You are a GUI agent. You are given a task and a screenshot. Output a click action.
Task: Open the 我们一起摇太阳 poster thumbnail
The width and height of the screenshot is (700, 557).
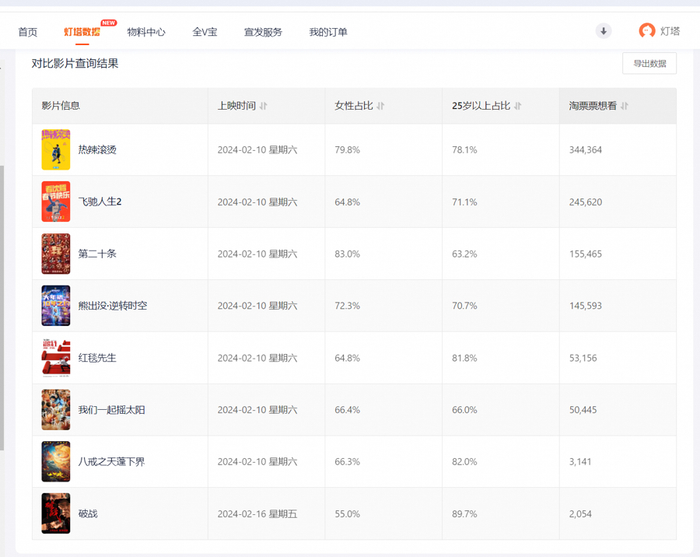pos(56,410)
